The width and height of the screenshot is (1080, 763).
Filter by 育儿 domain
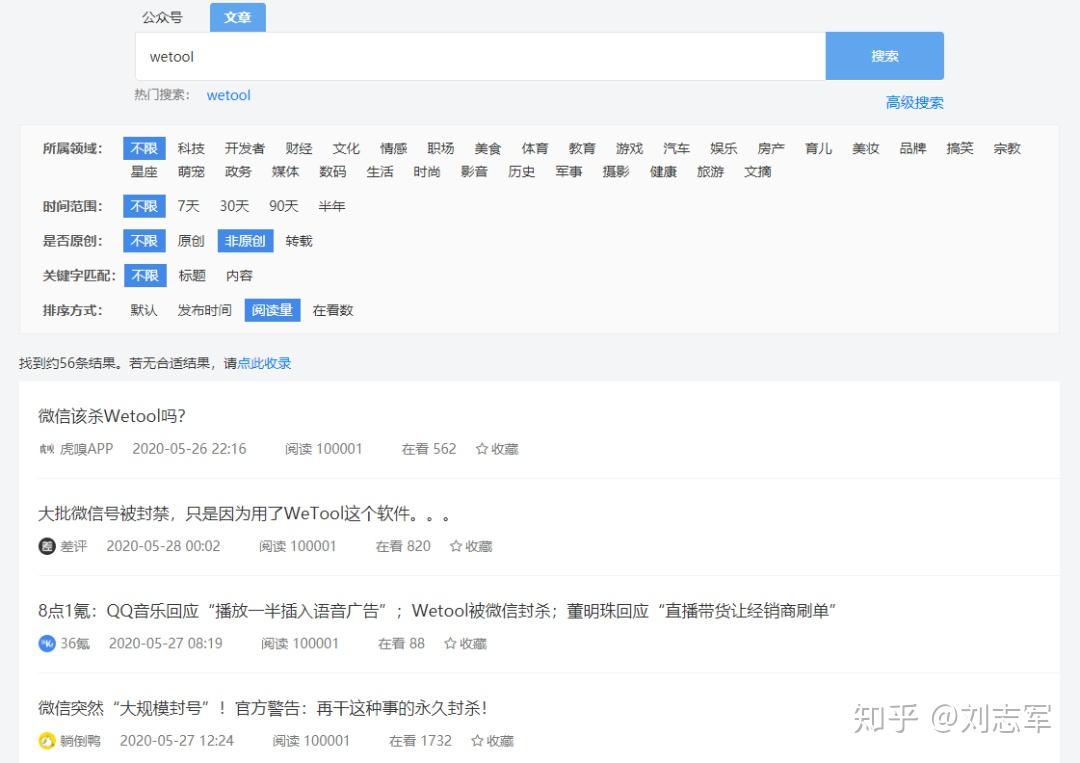(x=818, y=148)
